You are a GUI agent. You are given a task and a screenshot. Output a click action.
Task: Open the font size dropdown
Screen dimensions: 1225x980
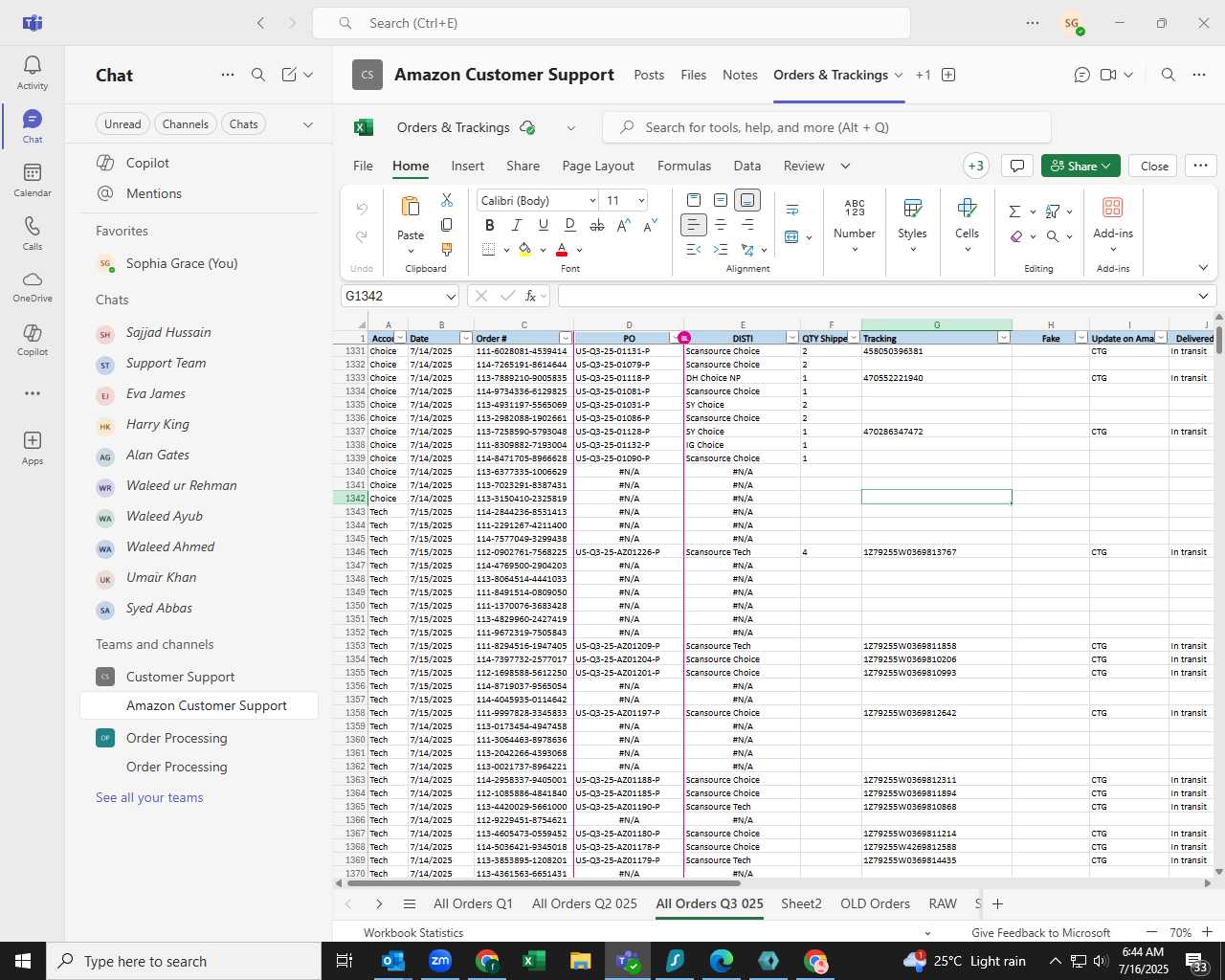[641, 201]
